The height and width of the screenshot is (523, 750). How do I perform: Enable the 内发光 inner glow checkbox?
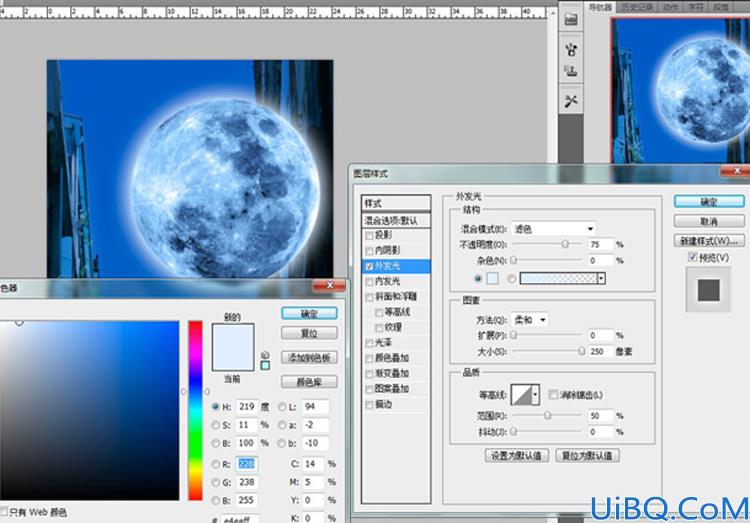point(369,282)
